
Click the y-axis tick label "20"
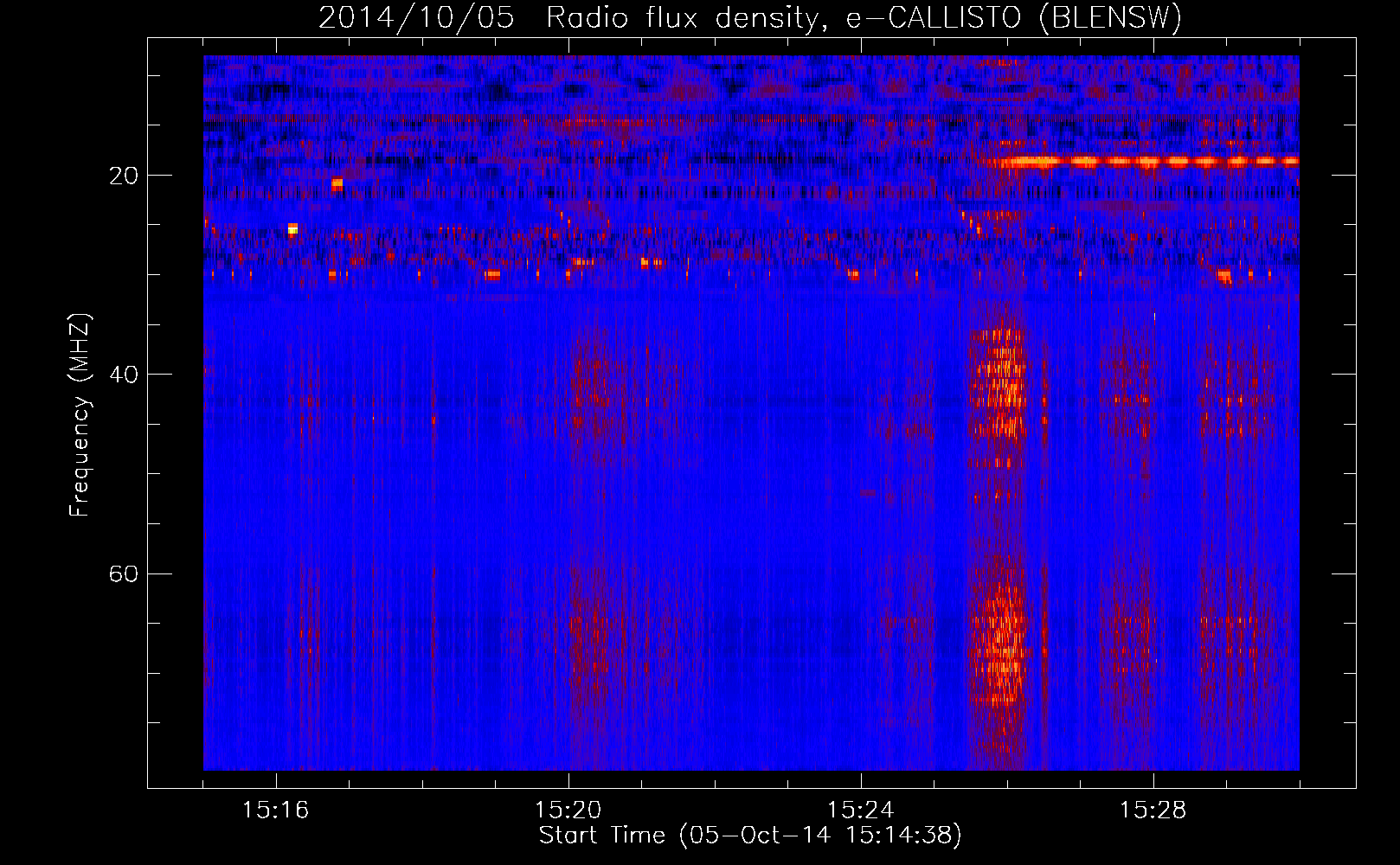pos(125,176)
